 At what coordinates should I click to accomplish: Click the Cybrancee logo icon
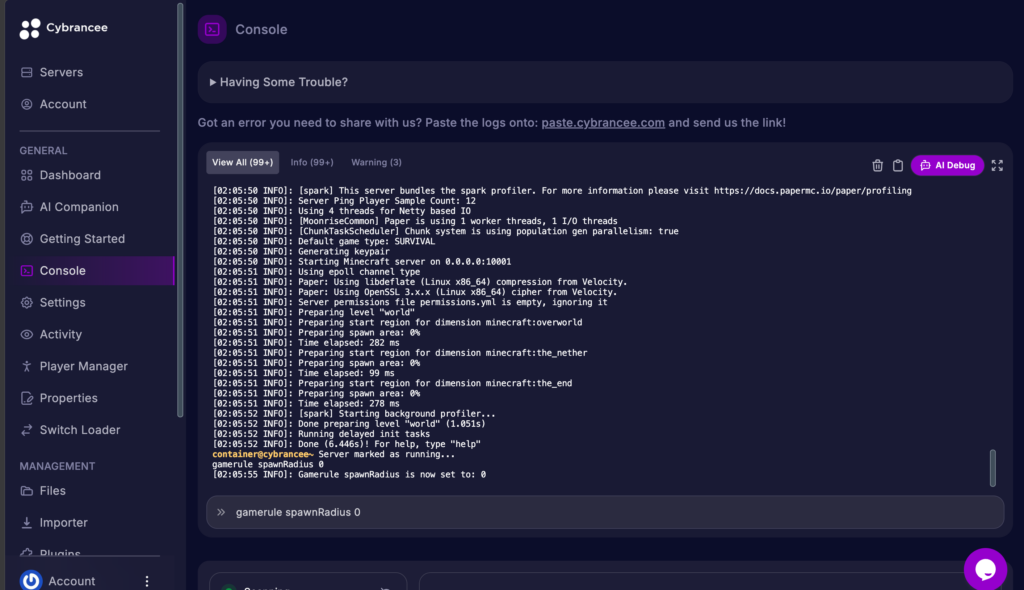(x=29, y=29)
